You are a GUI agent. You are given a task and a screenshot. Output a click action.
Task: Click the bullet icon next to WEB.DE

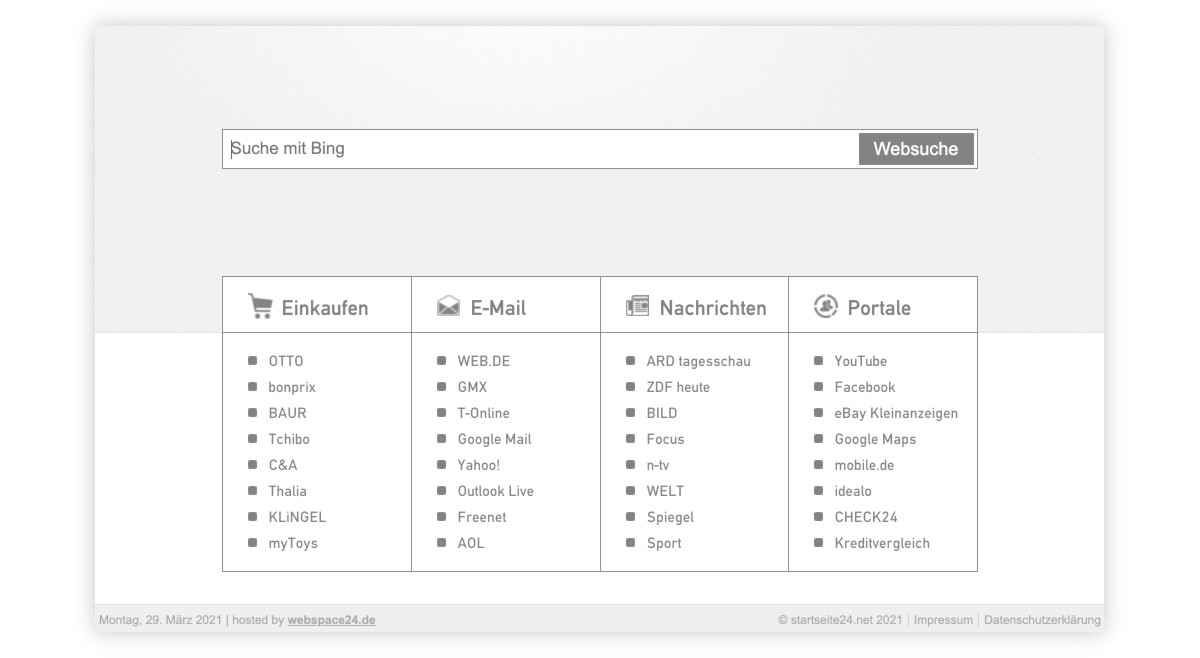pyautogui.click(x=440, y=361)
